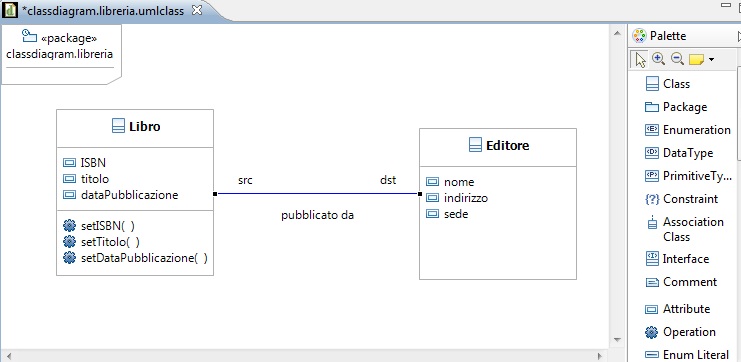Click the pubblicato da association label
Screen dimensions: 741x362
tap(318, 215)
